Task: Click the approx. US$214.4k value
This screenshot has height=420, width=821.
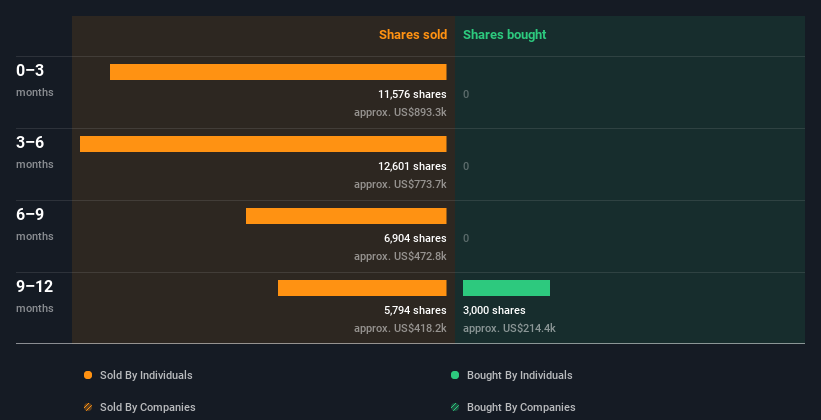Action: [x=509, y=328]
